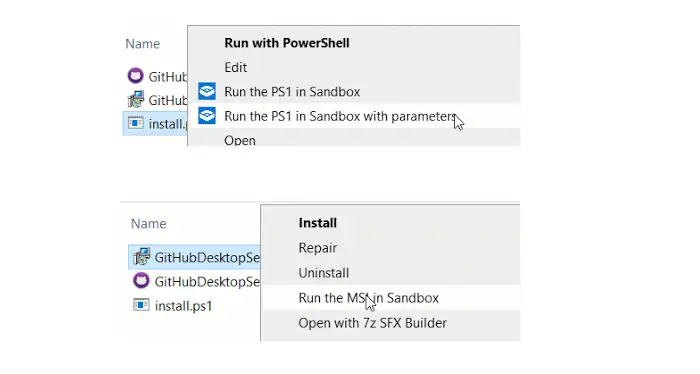Image resolution: width=700 pixels, height=374 pixels.
Task: Choose Run the PS1 in Sandbox
Action: coord(292,91)
